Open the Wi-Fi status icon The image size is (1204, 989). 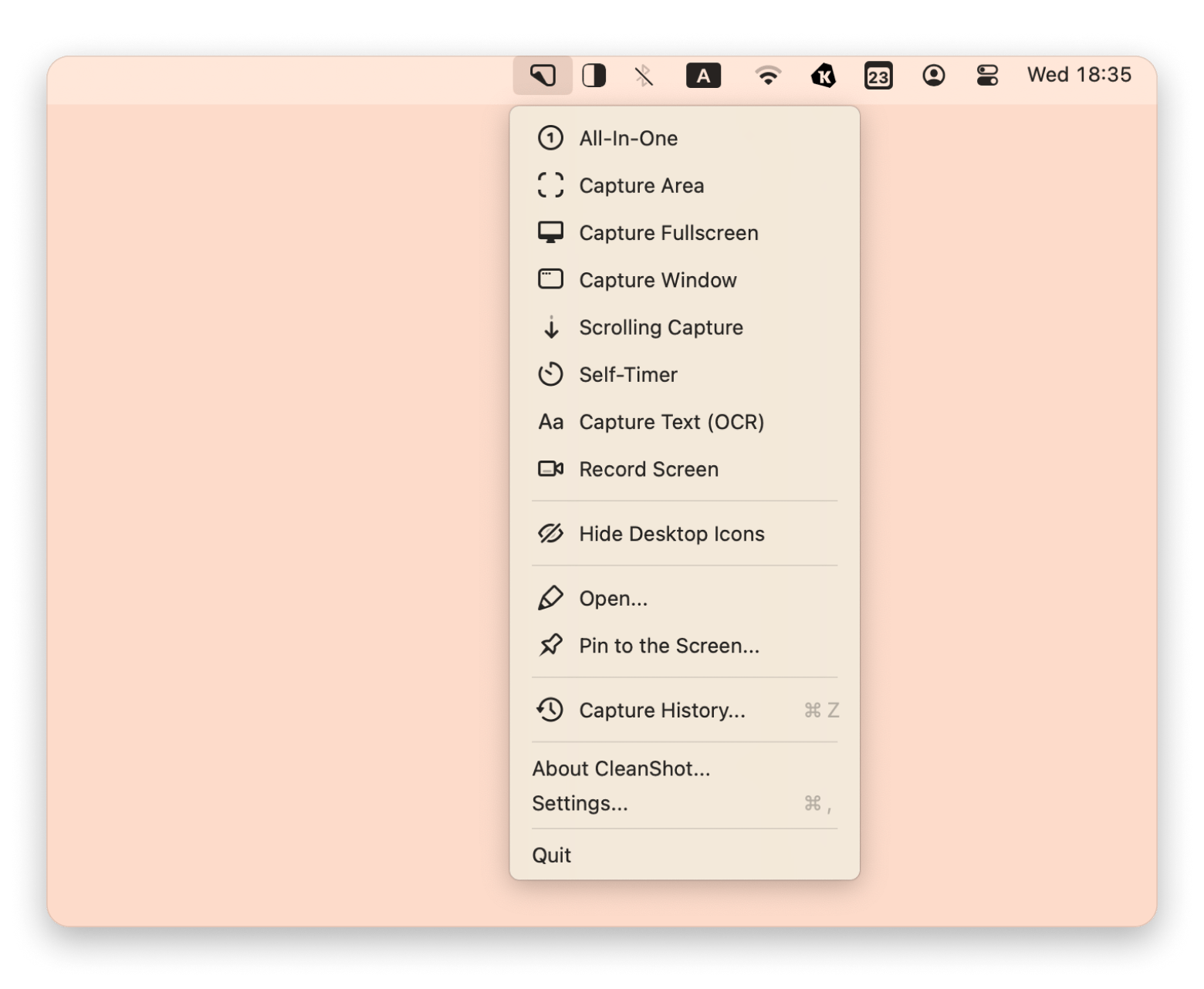coord(767,76)
